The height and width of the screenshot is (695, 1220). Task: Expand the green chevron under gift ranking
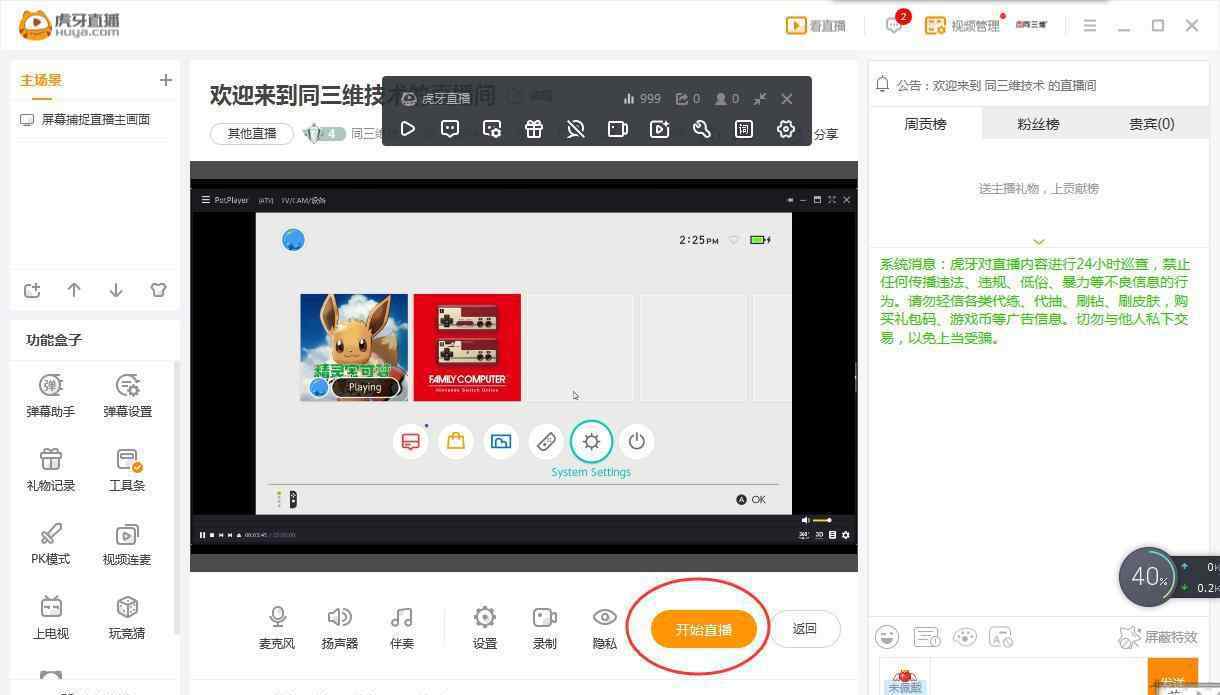tap(1038, 241)
